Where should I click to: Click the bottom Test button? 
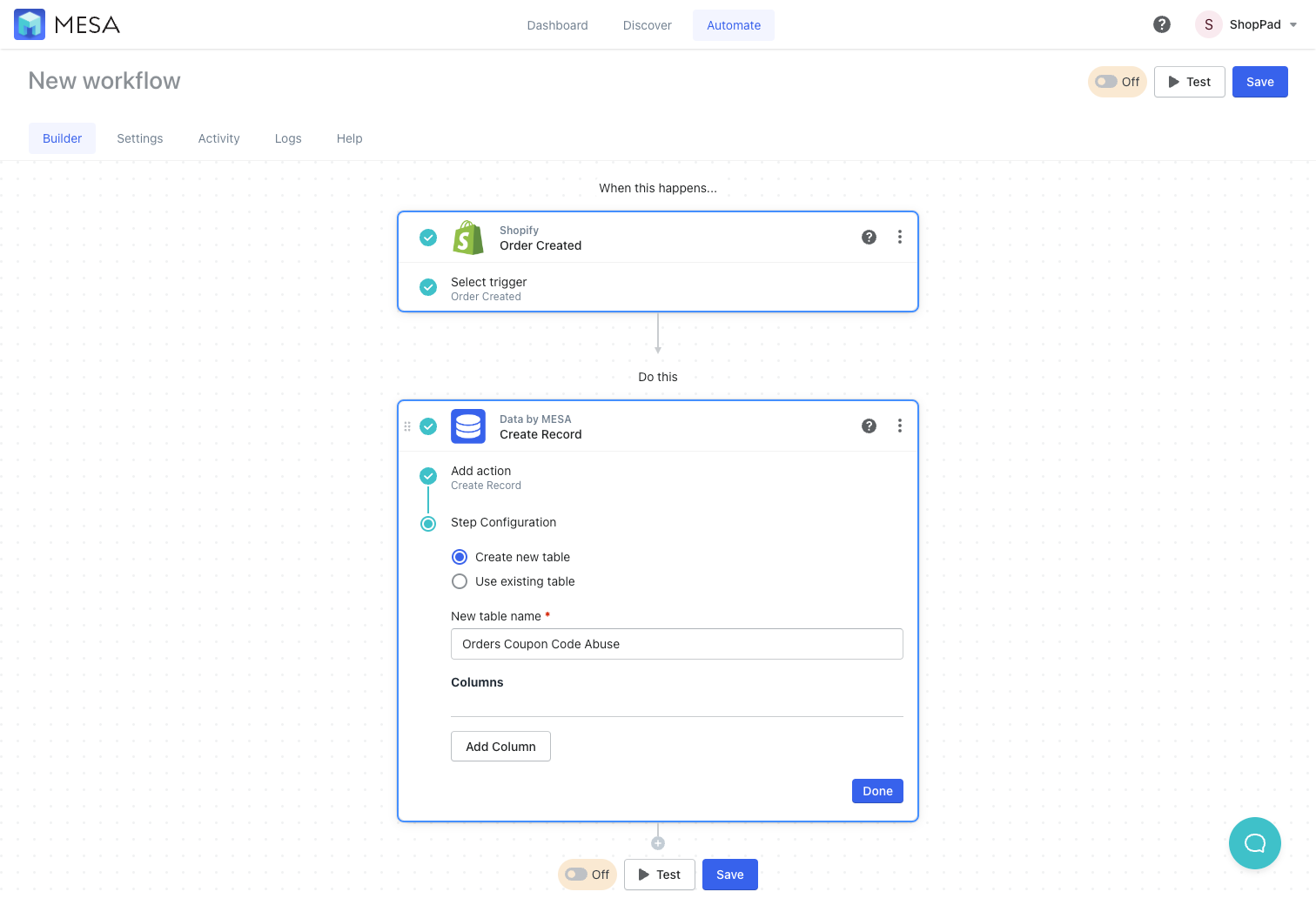(x=660, y=875)
